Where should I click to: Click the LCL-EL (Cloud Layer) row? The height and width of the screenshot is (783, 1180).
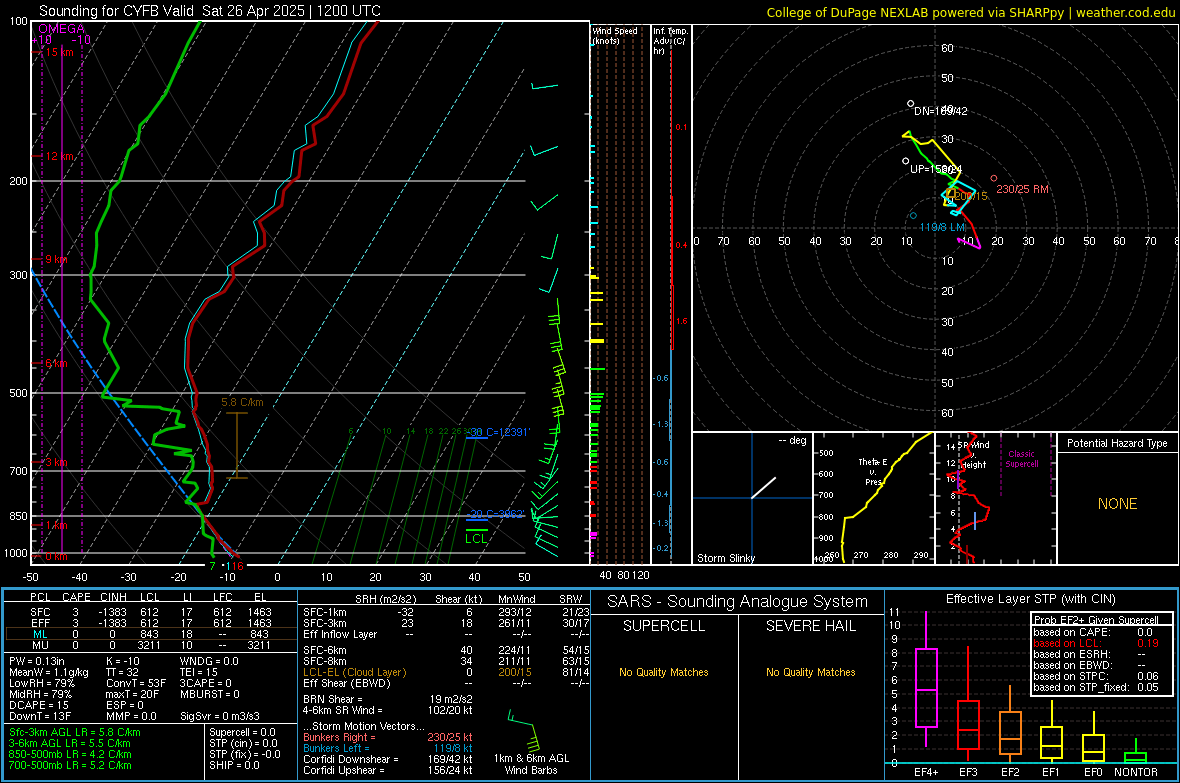446,672
